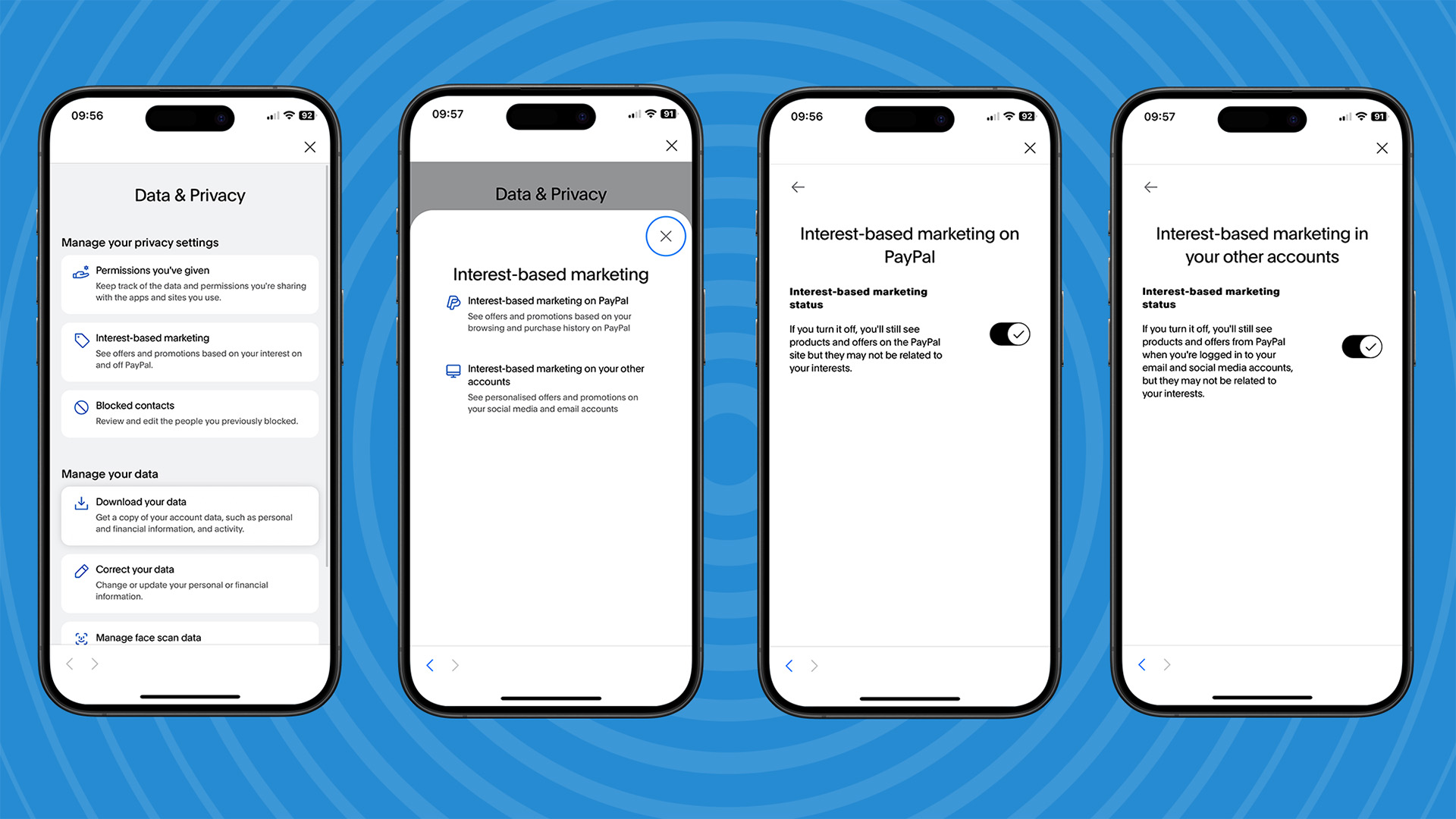Viewport: 1456px width, 819px height.
Task: Close the Interest-based marketing modal
Action: tap(666, 236)
